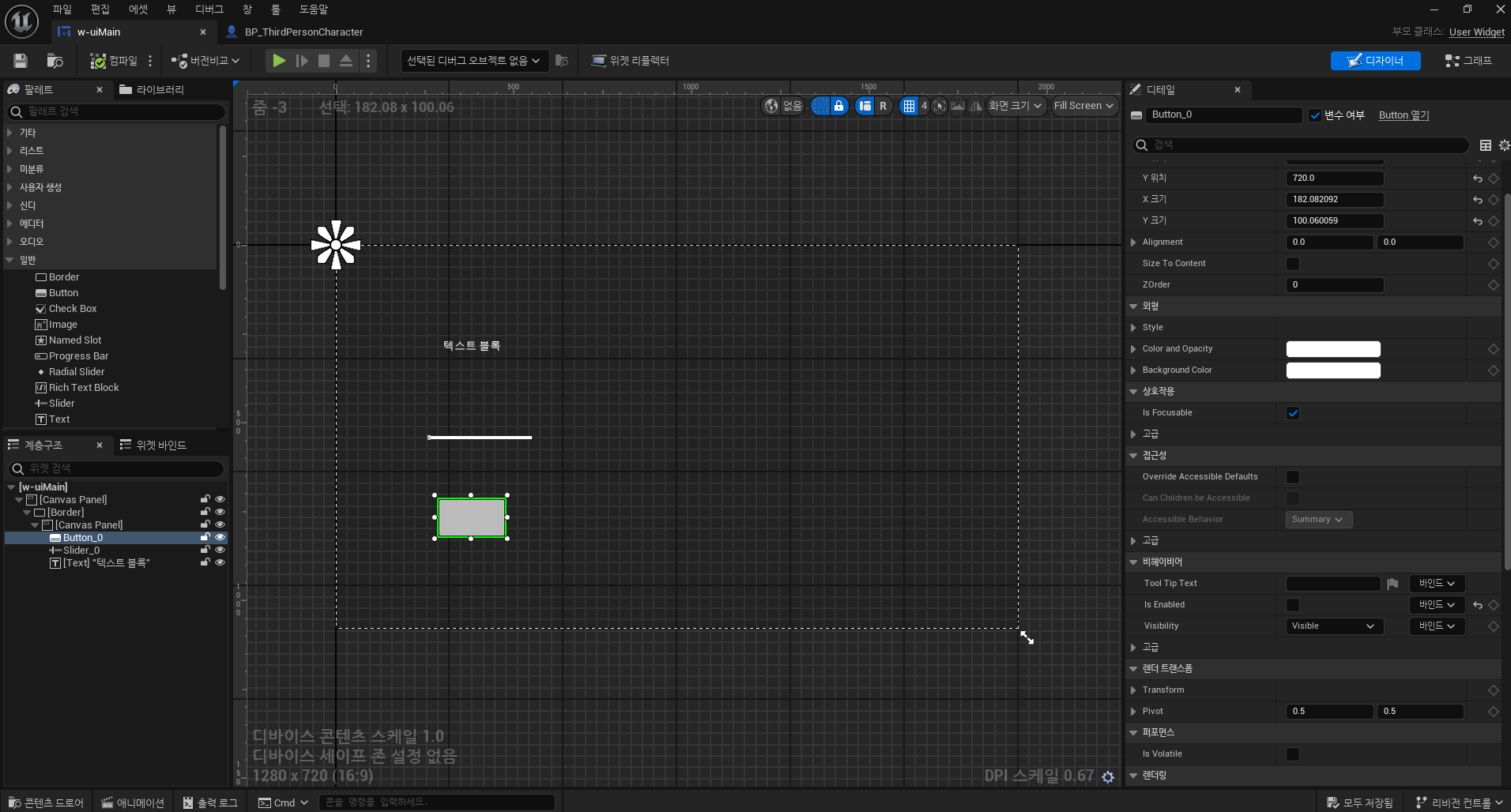Image resolution: width=1511 pixels, height=812 pixels.
Task: Select the Border item in hierarchy
Action: (x=59, y=513)
